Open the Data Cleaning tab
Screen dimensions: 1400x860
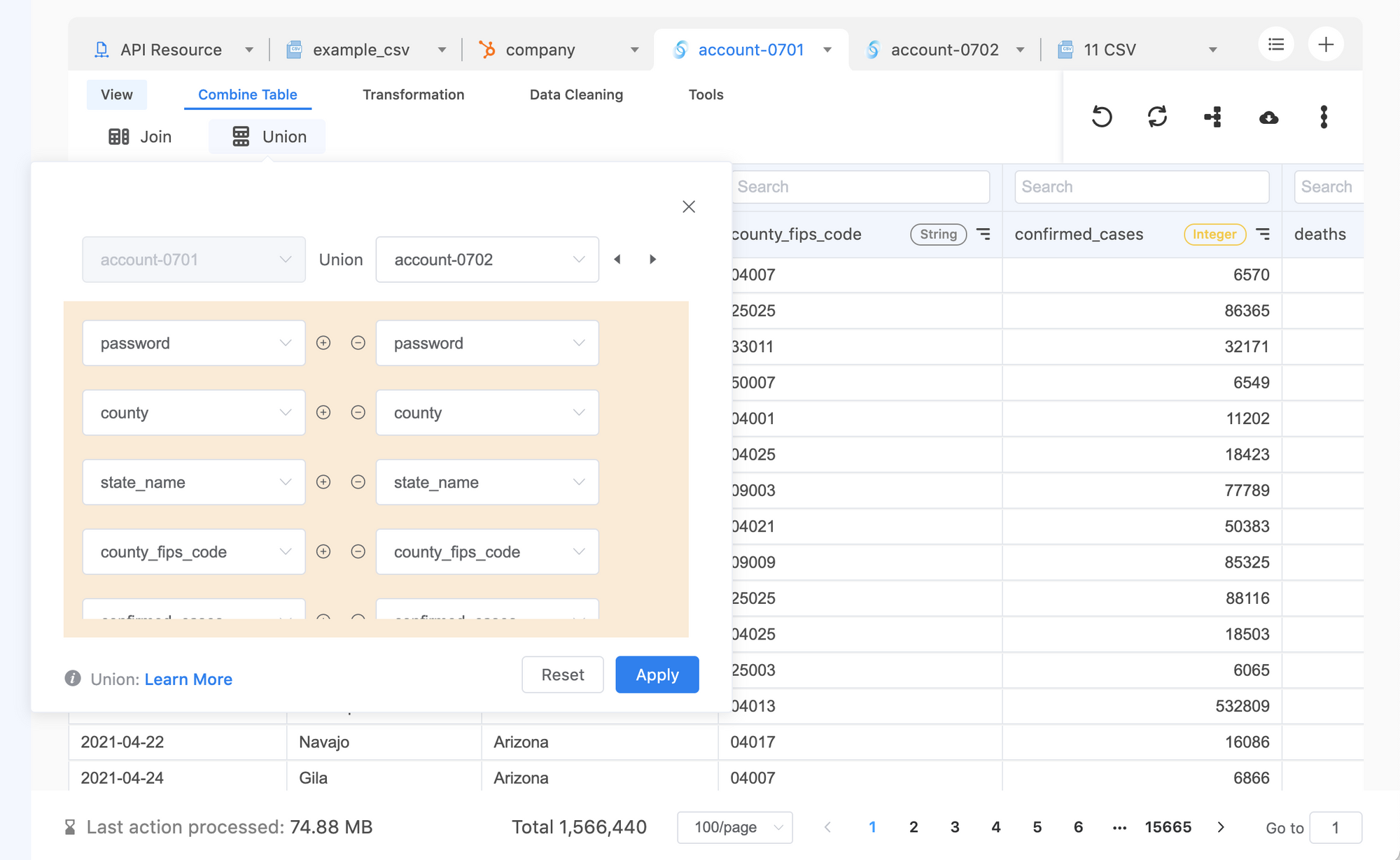coord(576,94)
